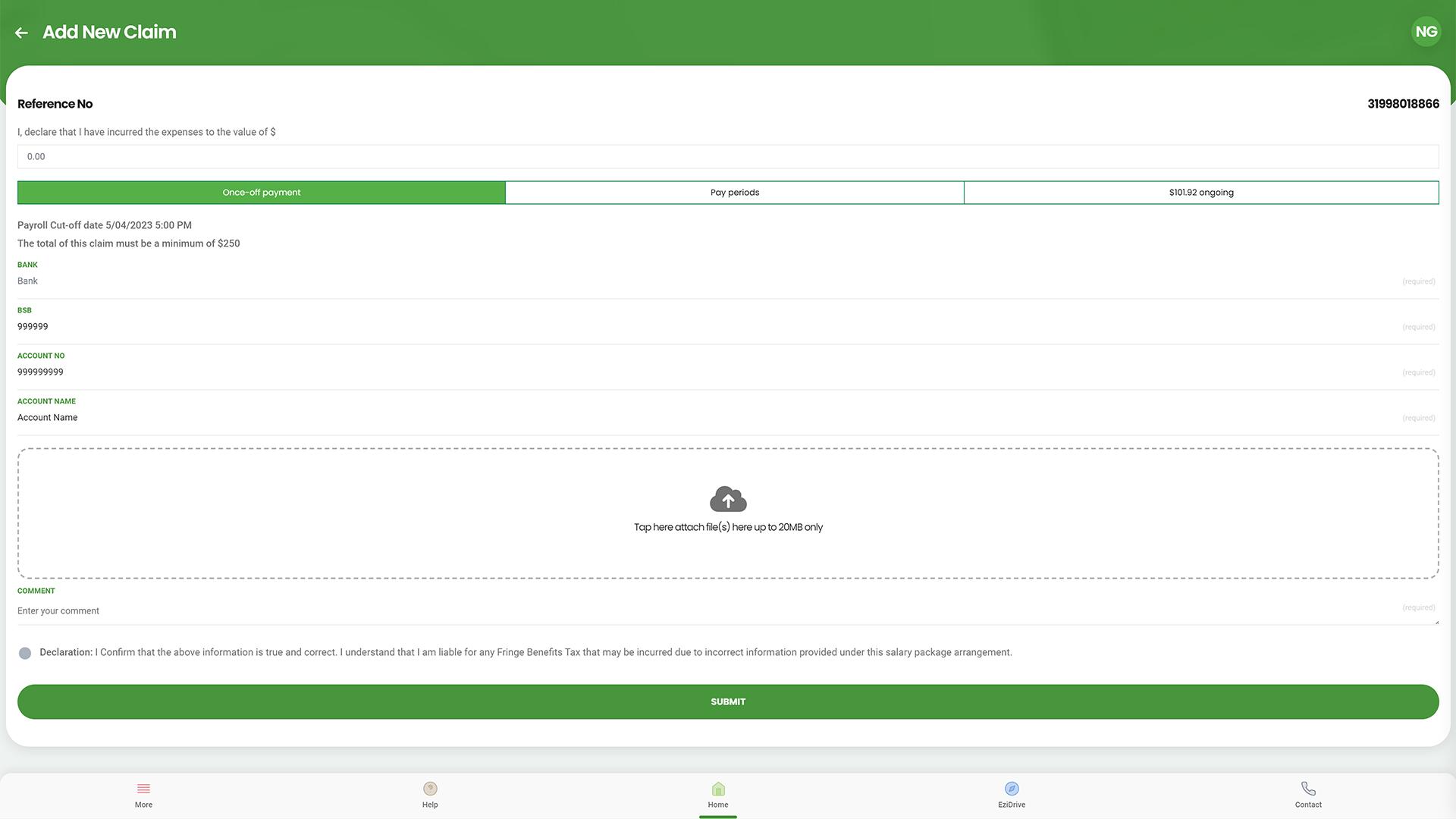The image size is (1456, 819).
Task: Go back using the arrow icon
Action: 21,33
